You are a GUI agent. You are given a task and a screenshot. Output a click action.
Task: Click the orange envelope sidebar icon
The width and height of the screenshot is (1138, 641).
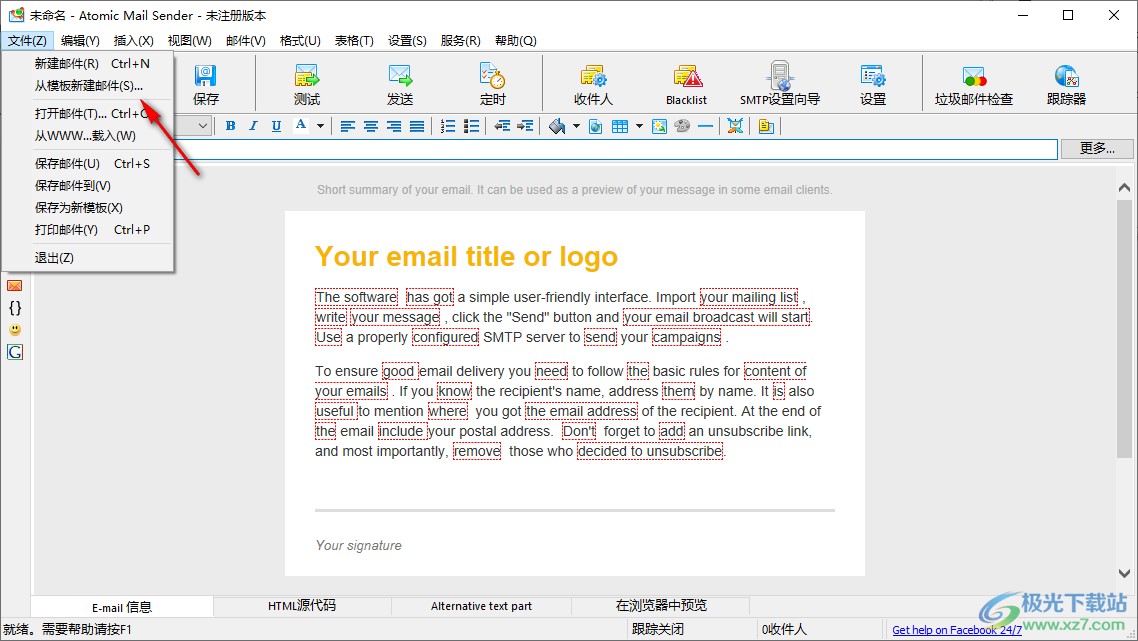click(15, 286)
